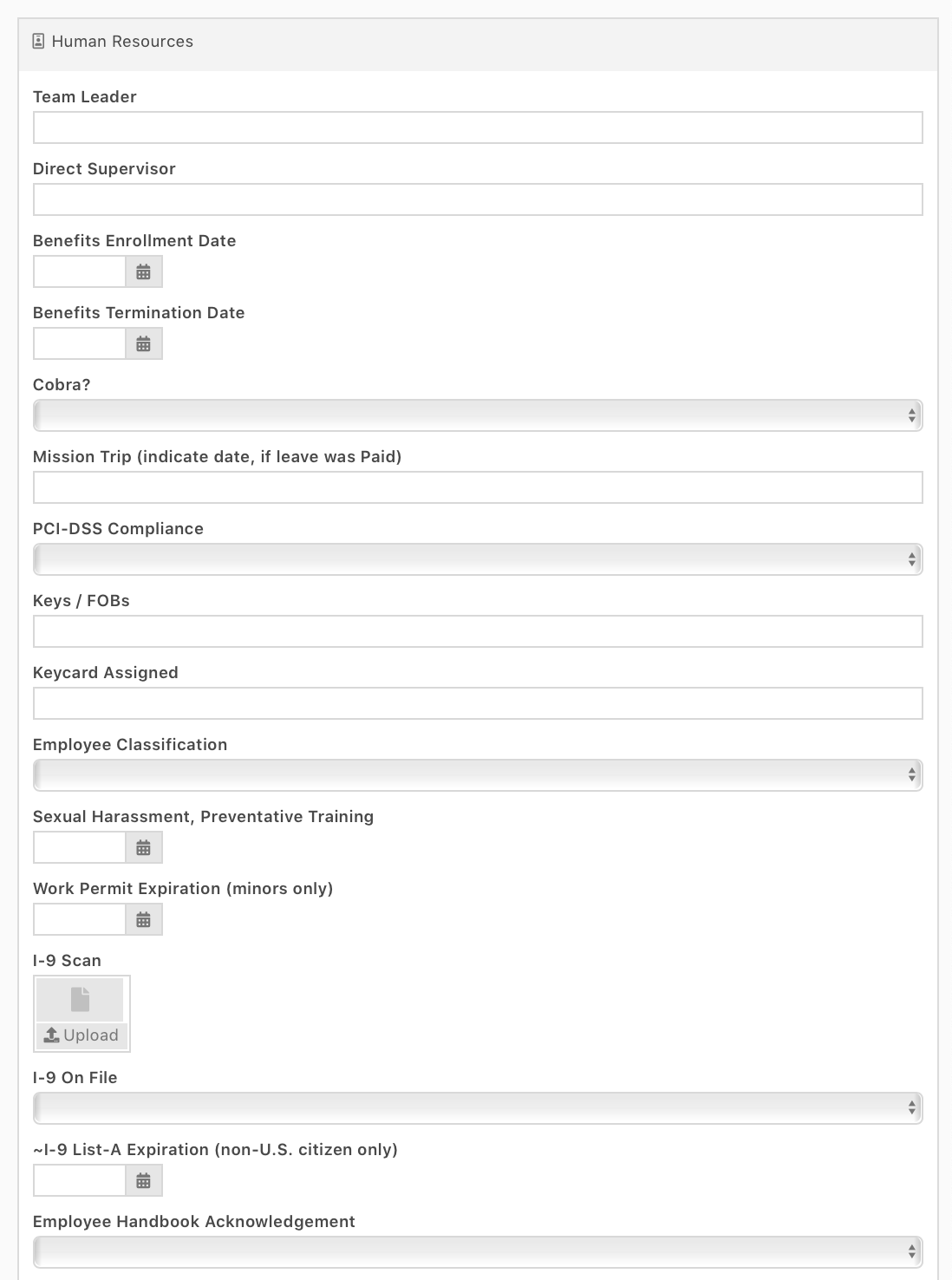Screen dimensions: 952x1280
Task: Open Employee Handbook Acknowledgement dropdown
Action: (478, 1252)
